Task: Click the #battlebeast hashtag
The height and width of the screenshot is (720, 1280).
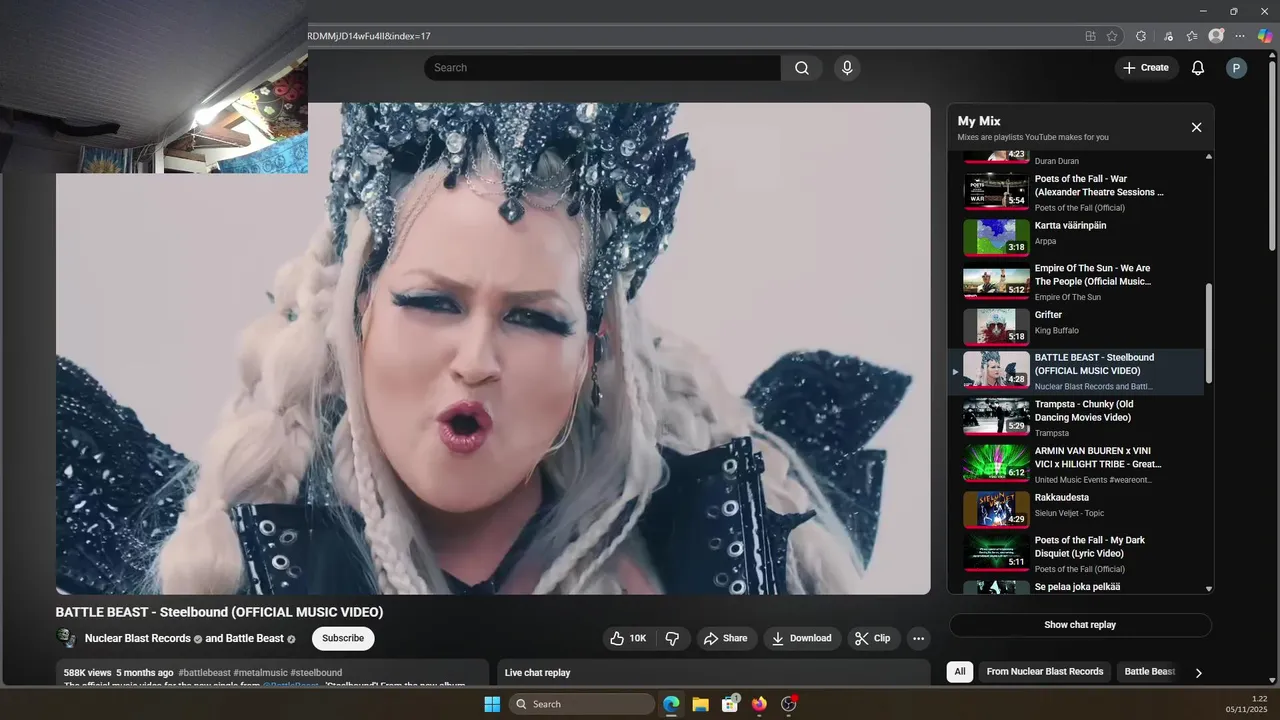Action: tap(204, 673)
